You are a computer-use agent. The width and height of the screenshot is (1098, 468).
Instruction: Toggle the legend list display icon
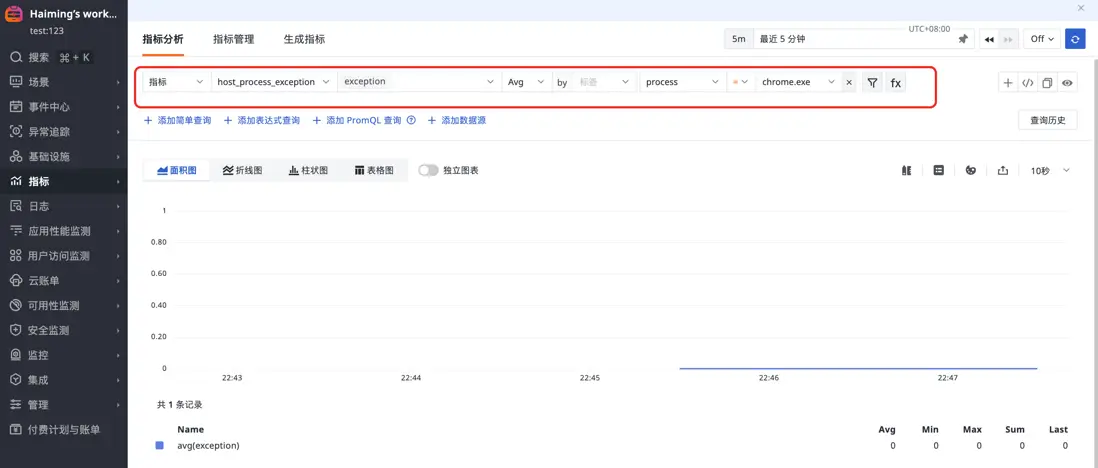click(x=938, y=171)
